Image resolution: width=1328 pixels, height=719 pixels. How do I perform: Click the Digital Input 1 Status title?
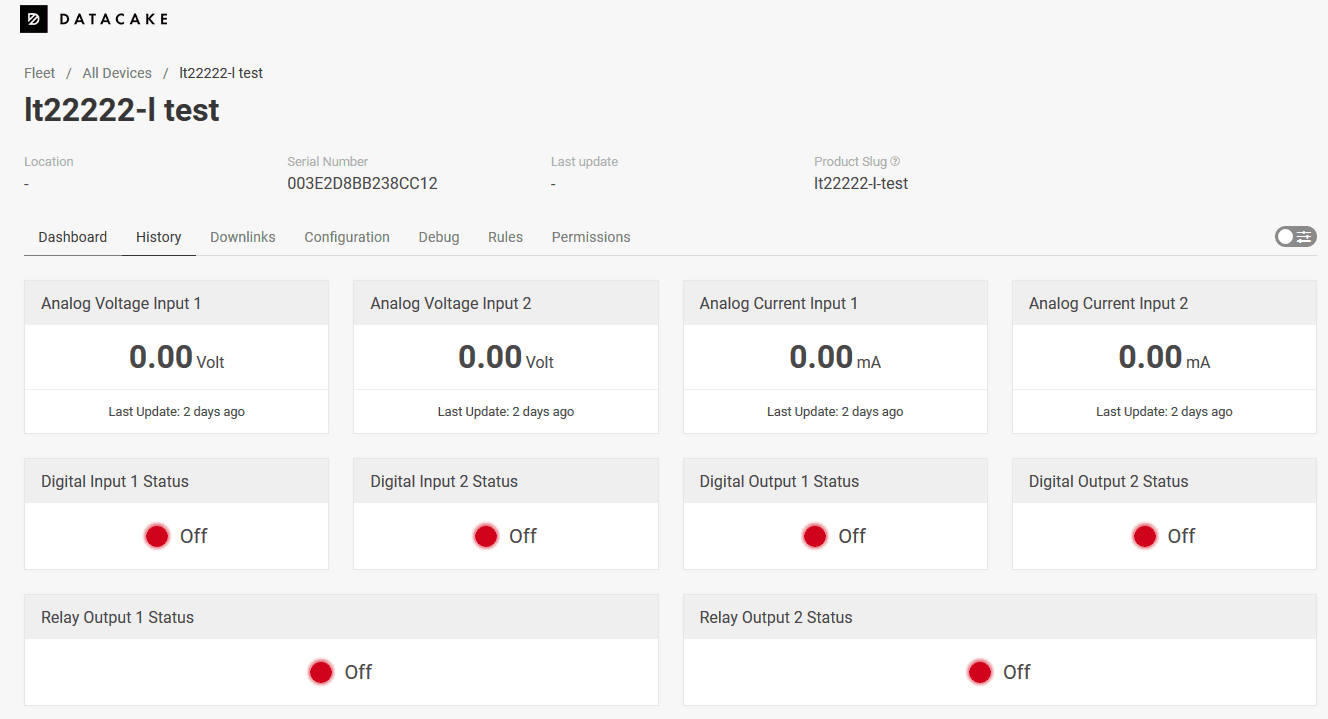(x=115, y=481)
